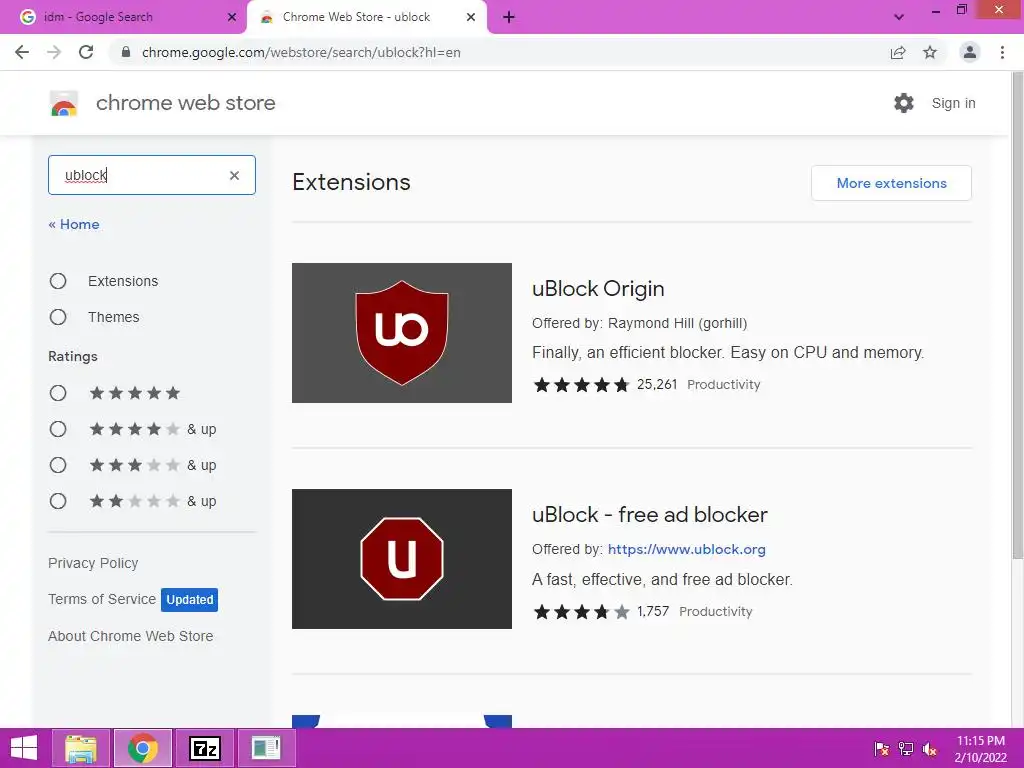Click Action Center flag tray icon
This screenshot has height=768, width=1024.
click(882, 749)
